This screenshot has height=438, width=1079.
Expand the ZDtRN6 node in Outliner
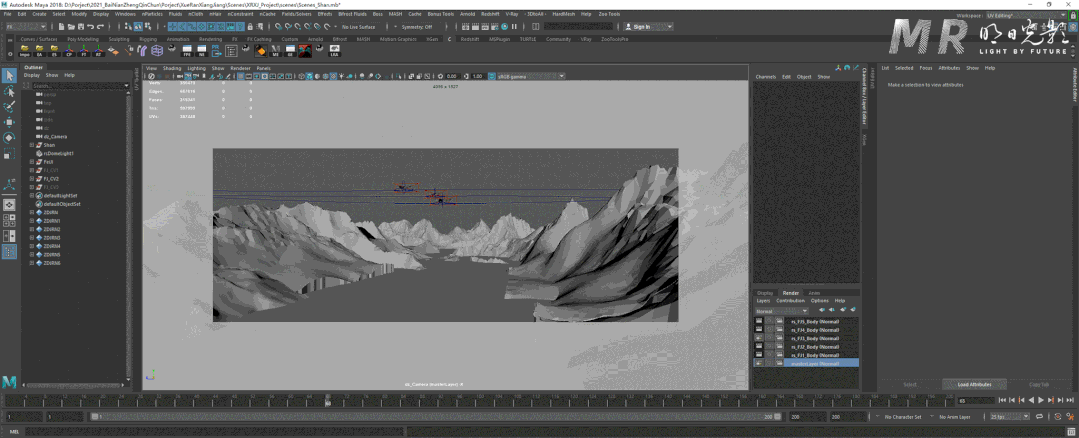[x=32, y=263]
